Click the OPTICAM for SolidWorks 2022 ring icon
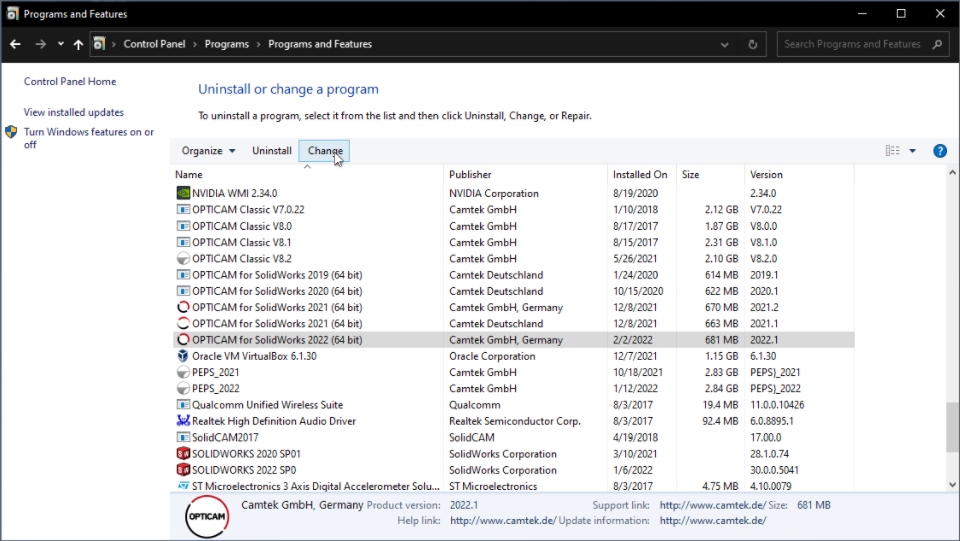960x541 pixels. point(183,340)
